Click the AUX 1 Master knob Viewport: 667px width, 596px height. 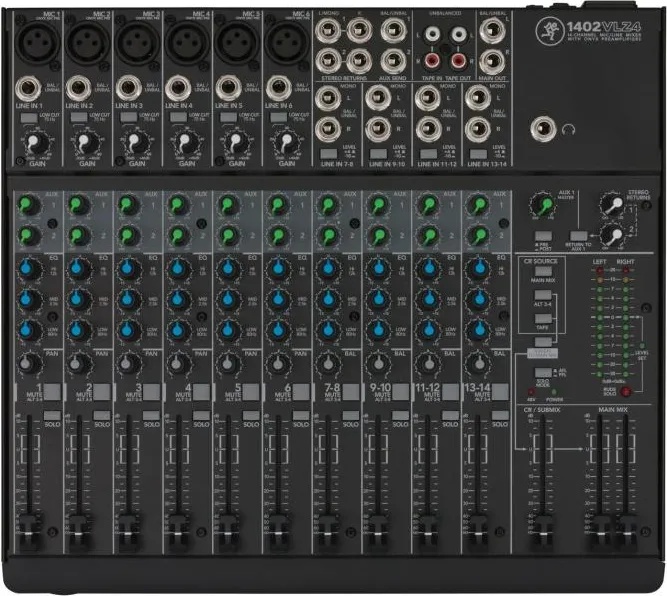(543, 205)
